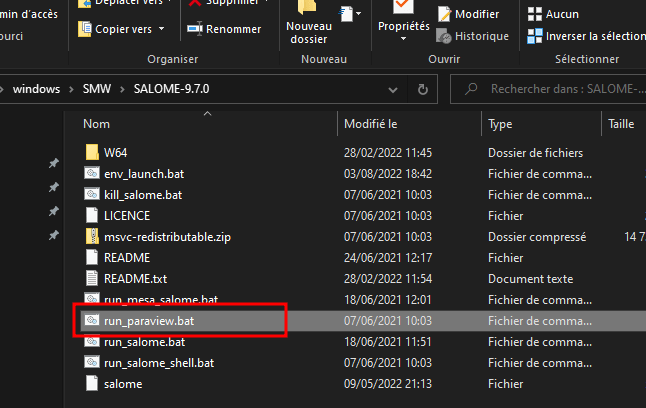This screenshot has height=408, width=646.
Task: Click the search field Rechercher dans
Action: 548,89
